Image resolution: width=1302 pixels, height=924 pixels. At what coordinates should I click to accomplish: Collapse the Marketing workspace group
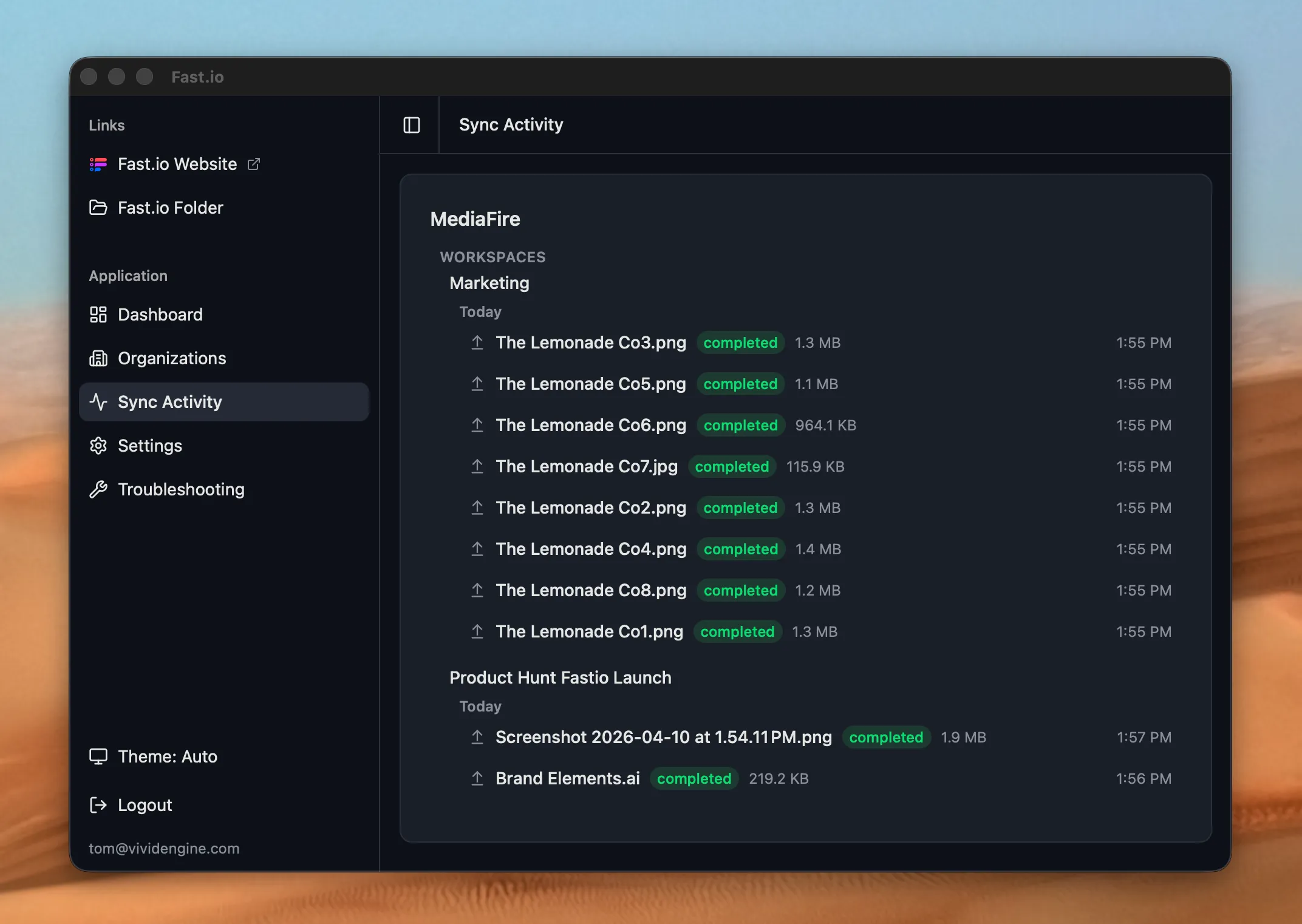pyautogui.click(x=489, y=283)
